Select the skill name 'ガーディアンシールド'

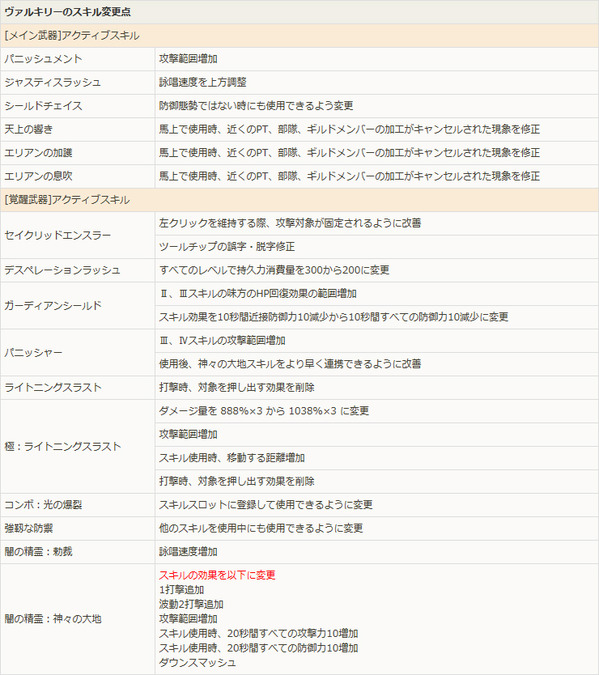pos(53,306)
